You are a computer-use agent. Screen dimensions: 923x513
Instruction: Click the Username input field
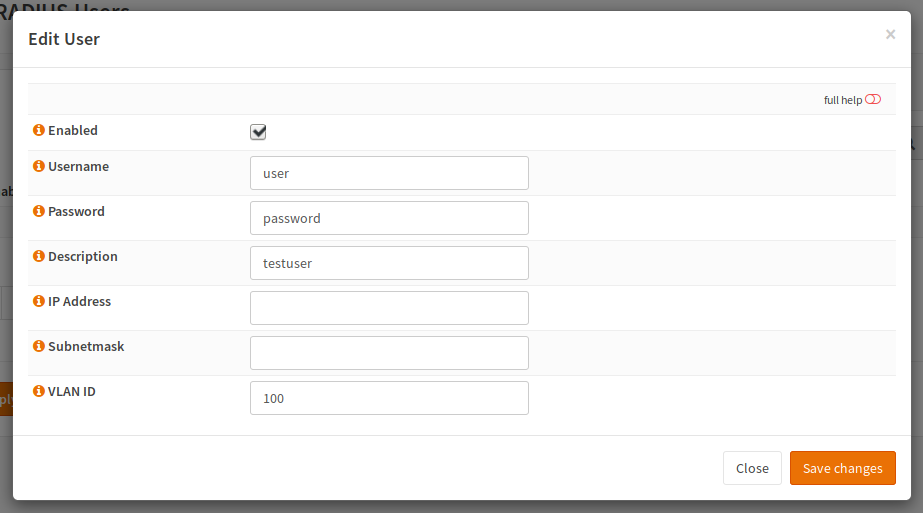(x=389, y=173)
